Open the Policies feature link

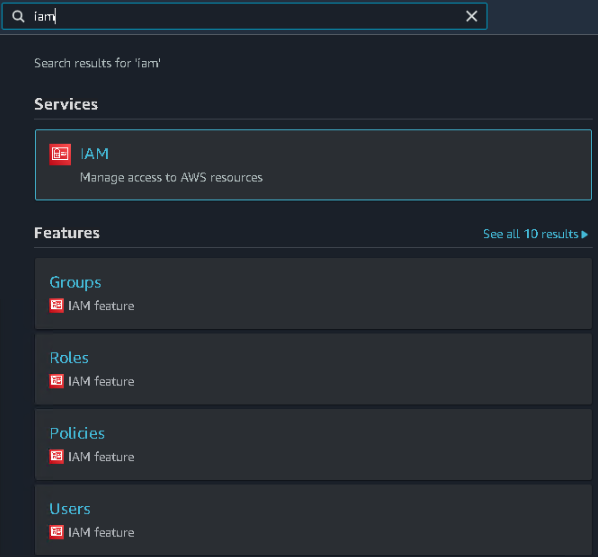[x=77, y=433]
